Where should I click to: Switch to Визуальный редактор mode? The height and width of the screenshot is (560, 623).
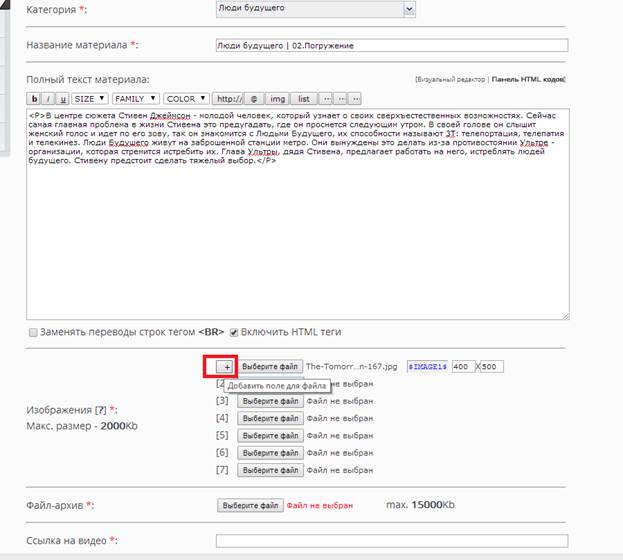pos(450,79)
